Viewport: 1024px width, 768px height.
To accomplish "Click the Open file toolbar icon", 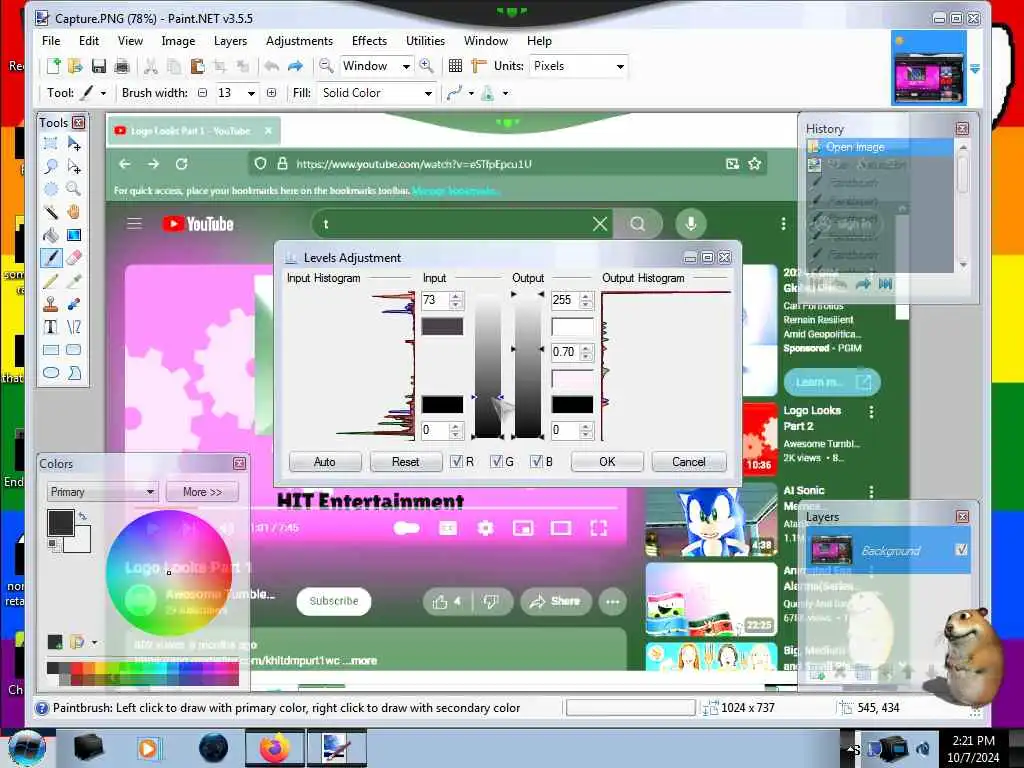I will pyautogui.click(x=75, y=66).
